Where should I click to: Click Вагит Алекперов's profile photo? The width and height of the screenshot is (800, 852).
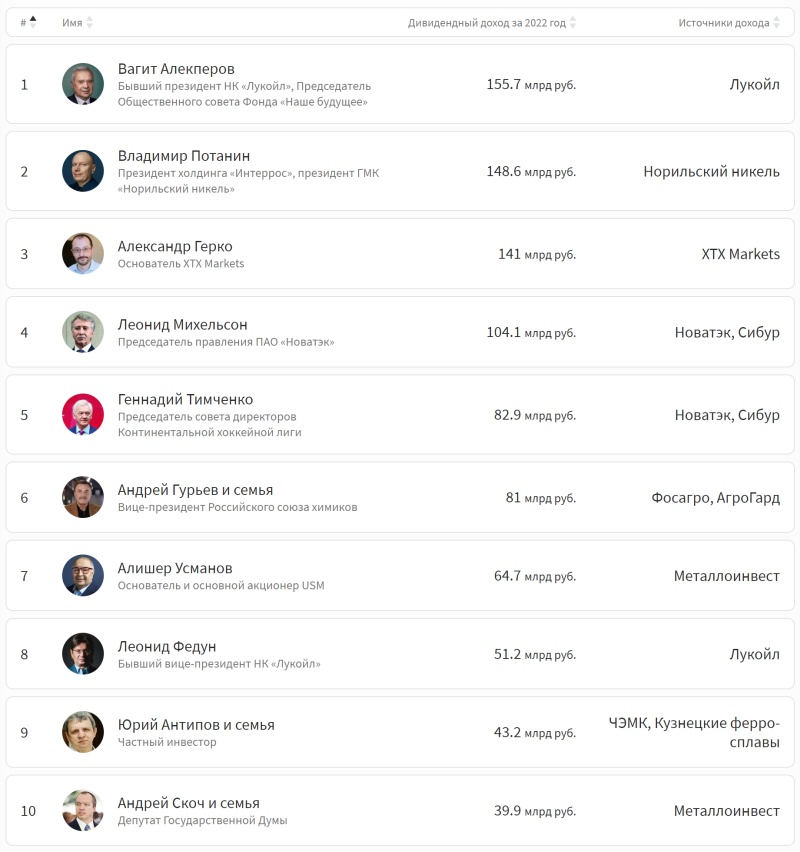[83, 84]
